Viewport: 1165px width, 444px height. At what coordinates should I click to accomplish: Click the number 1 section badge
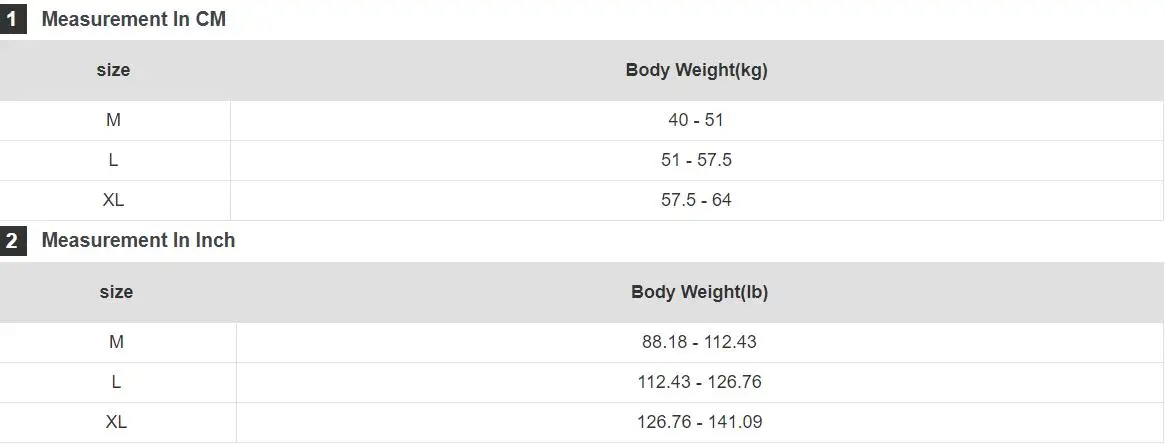(x=13, y=19)
